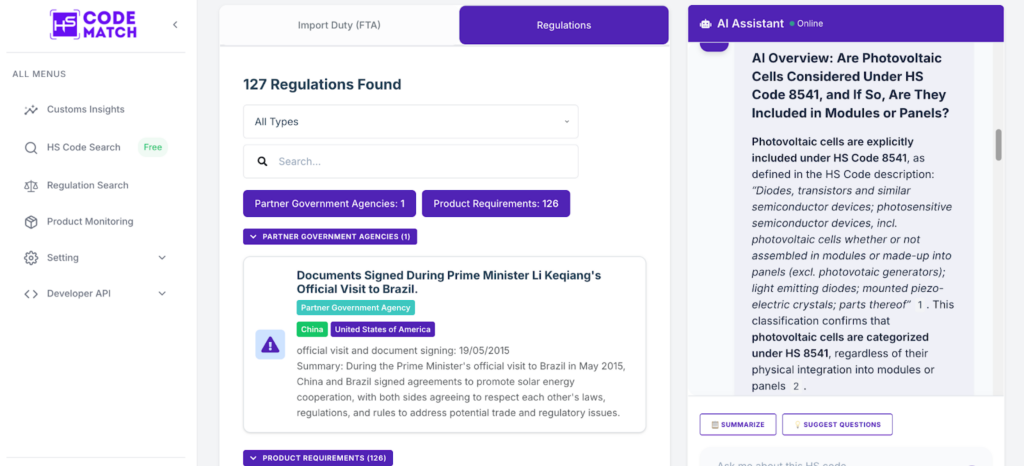This screenshot has width=1024, height=466.
Task: Click the Setting gear icon
Action: 30,258
